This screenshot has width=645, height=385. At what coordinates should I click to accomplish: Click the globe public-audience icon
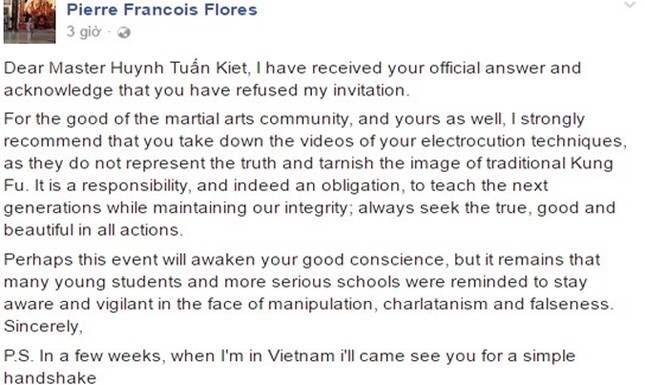(124, 32)
